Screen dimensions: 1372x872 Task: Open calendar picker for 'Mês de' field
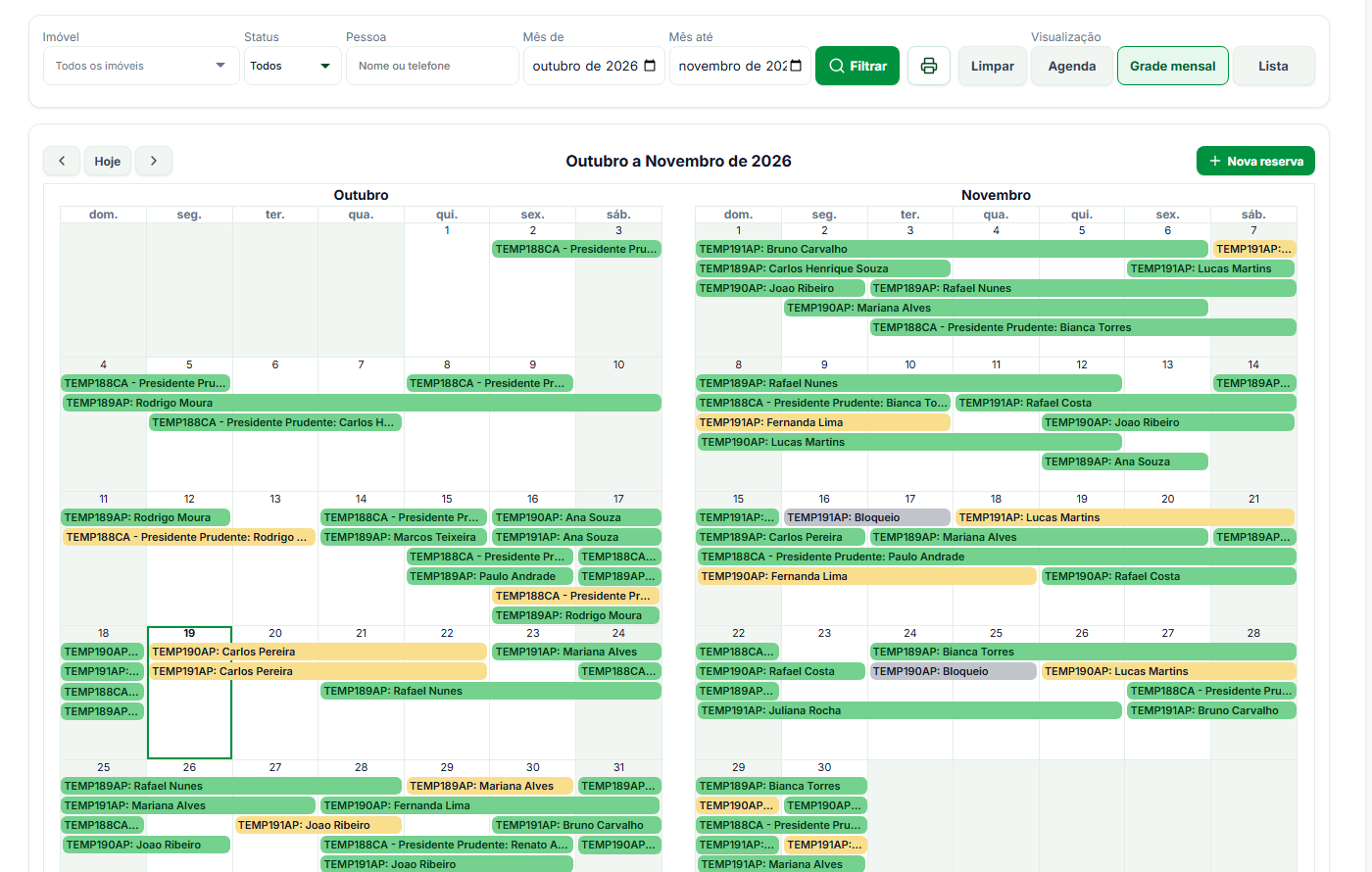tap(650, 66)
